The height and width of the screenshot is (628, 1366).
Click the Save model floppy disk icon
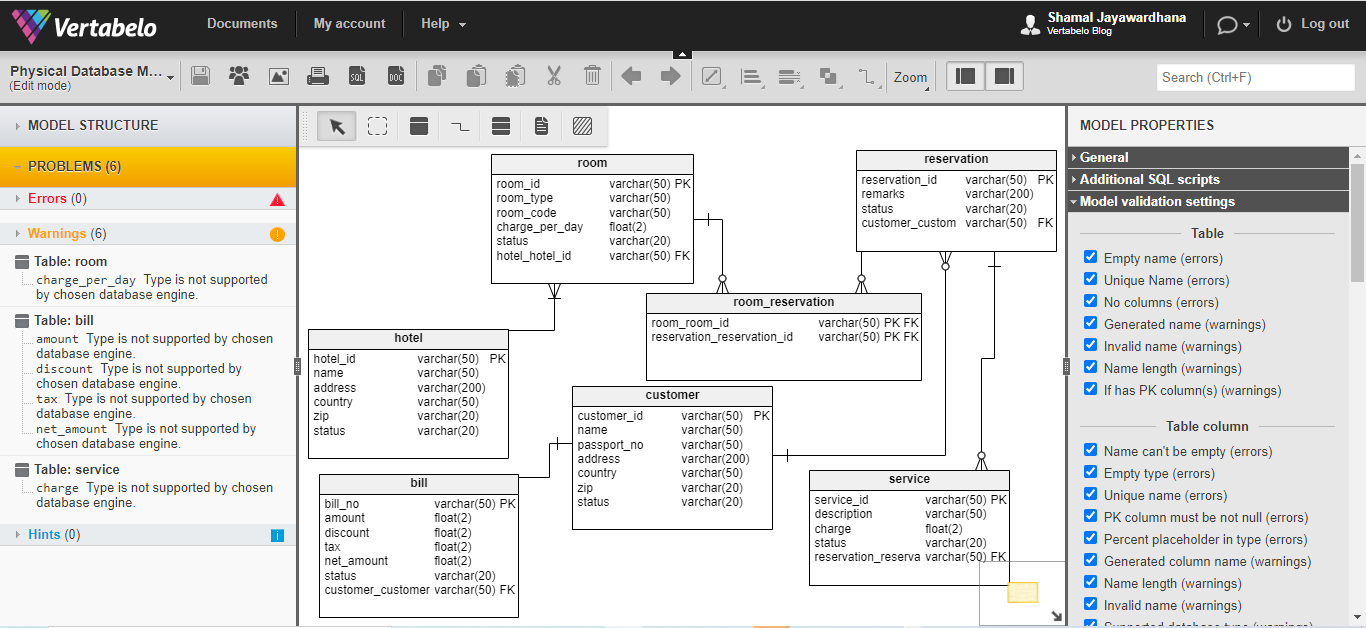click(200, 76)
